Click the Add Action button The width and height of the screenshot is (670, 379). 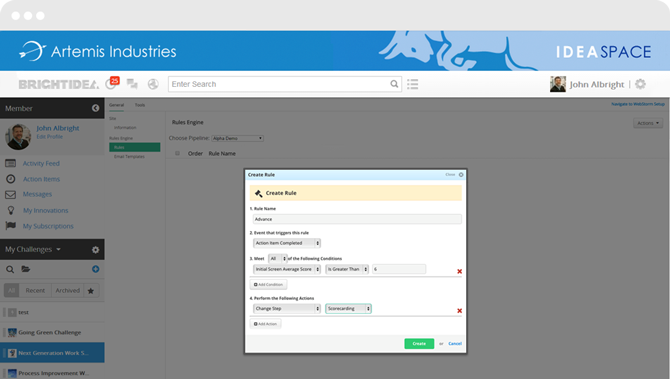click(265, 324)
